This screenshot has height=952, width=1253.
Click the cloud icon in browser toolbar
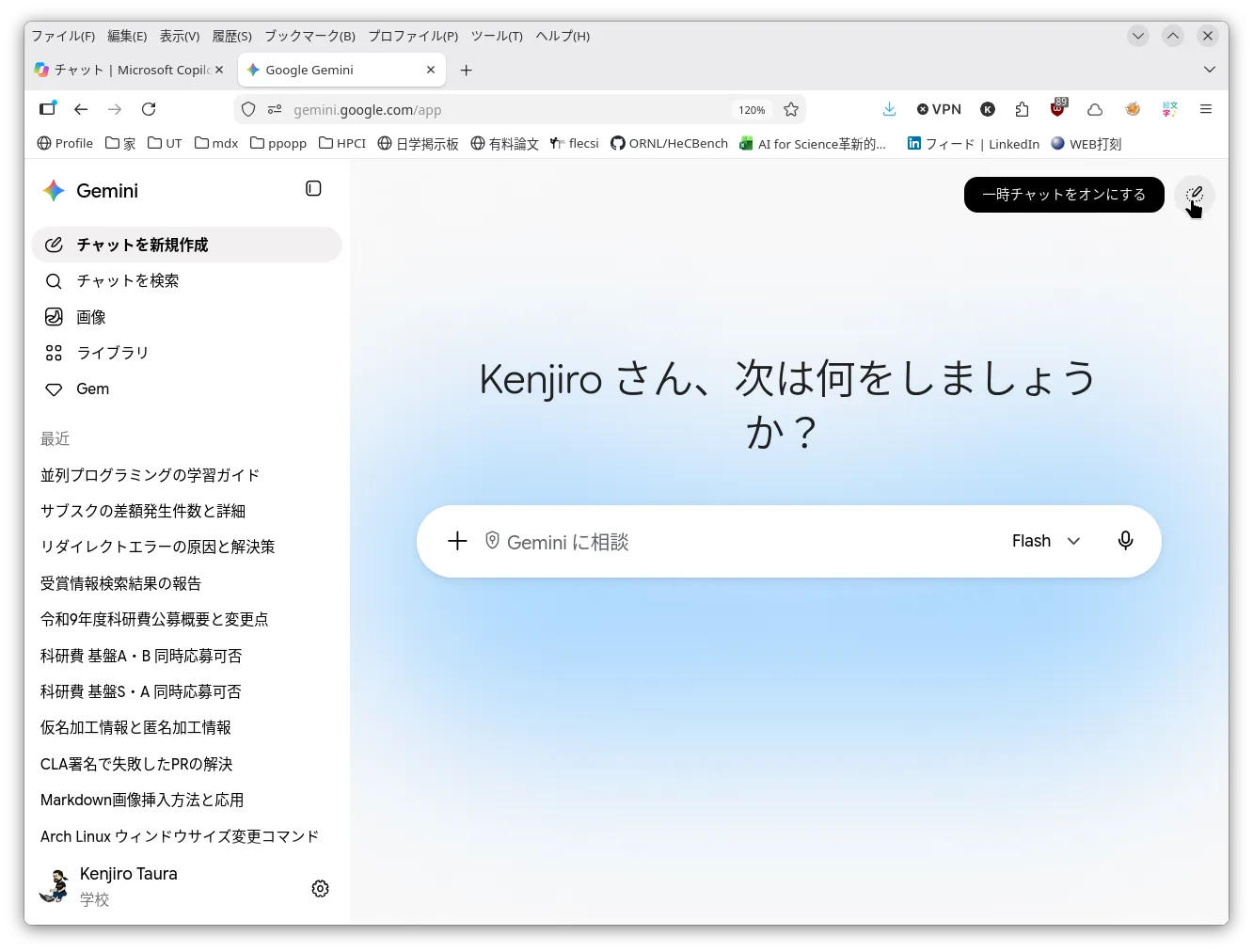pos(1095,109)
